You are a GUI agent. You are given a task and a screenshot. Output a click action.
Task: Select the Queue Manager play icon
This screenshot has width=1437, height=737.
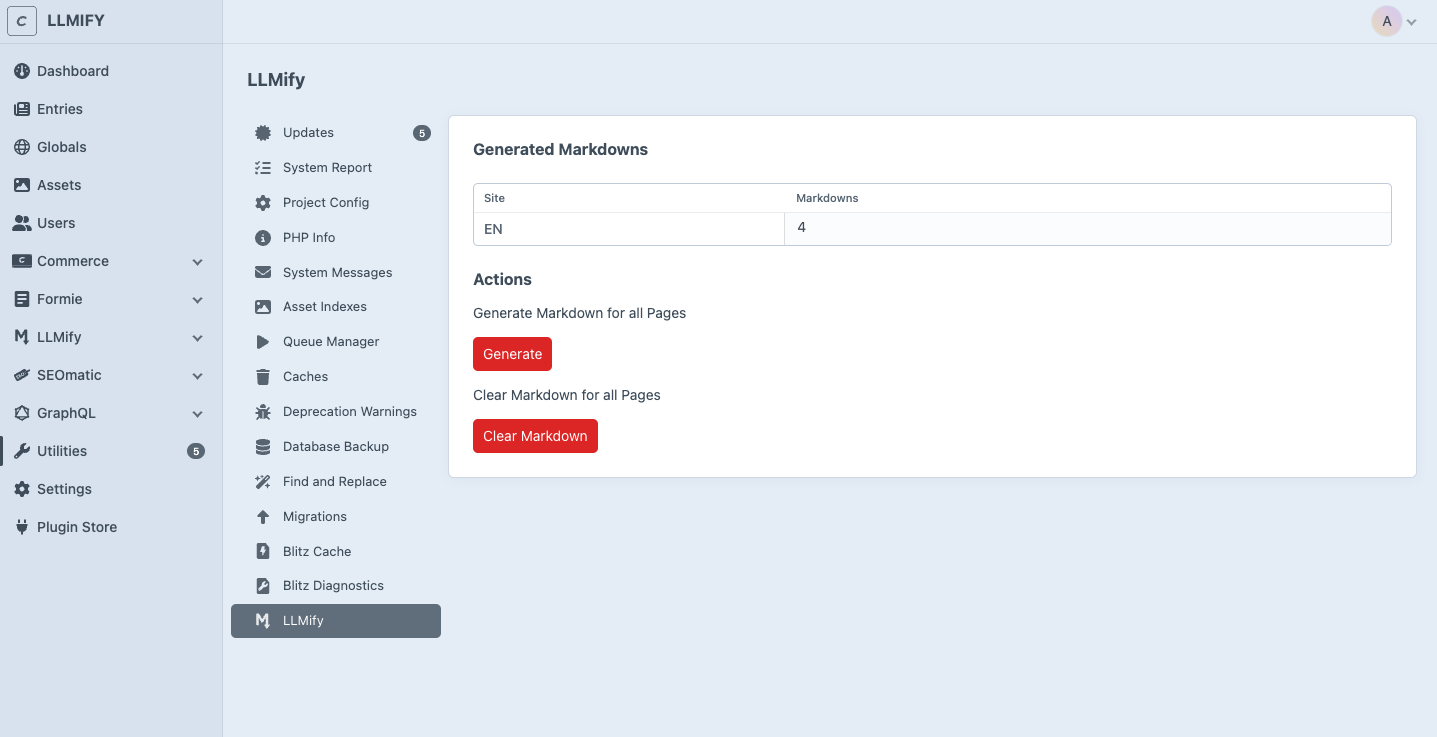click(x=262, y=341)
